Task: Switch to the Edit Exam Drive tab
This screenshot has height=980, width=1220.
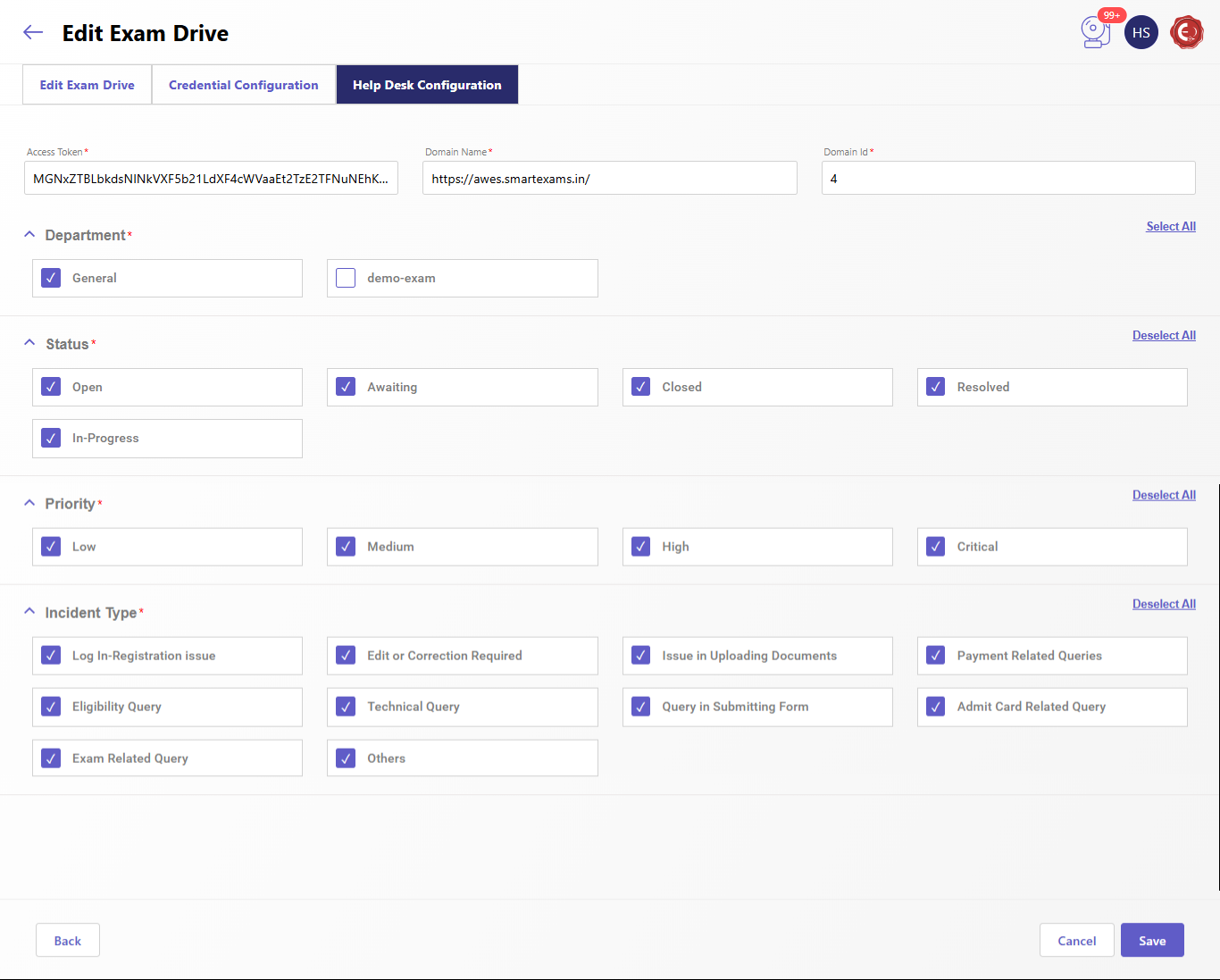Action: 87,85
